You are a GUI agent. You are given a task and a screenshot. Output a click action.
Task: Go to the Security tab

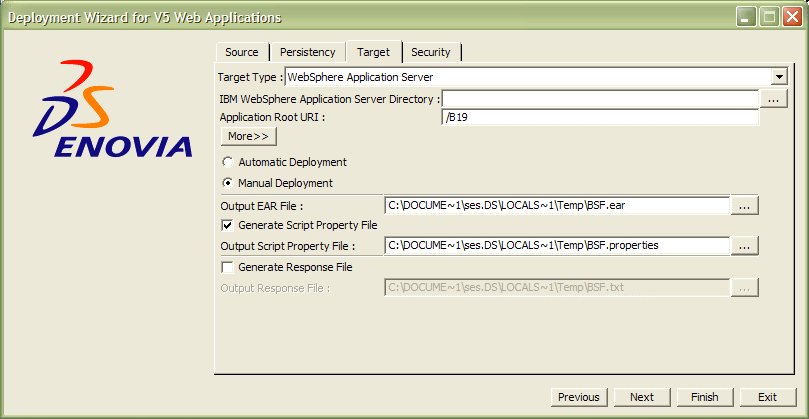(x=431, y=52)
